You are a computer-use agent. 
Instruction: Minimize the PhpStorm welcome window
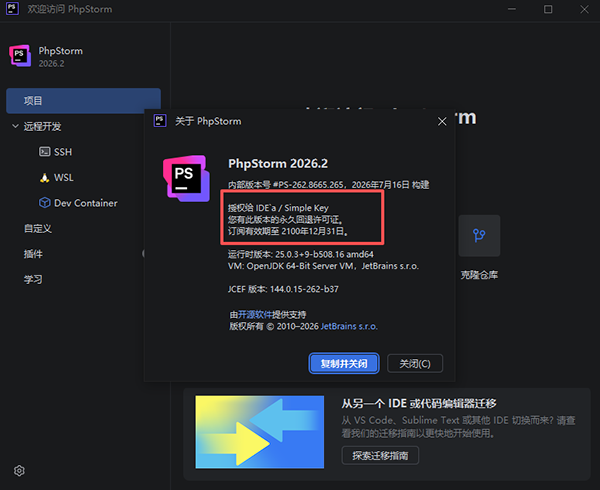pyautogui.click(x=512, y=9)
